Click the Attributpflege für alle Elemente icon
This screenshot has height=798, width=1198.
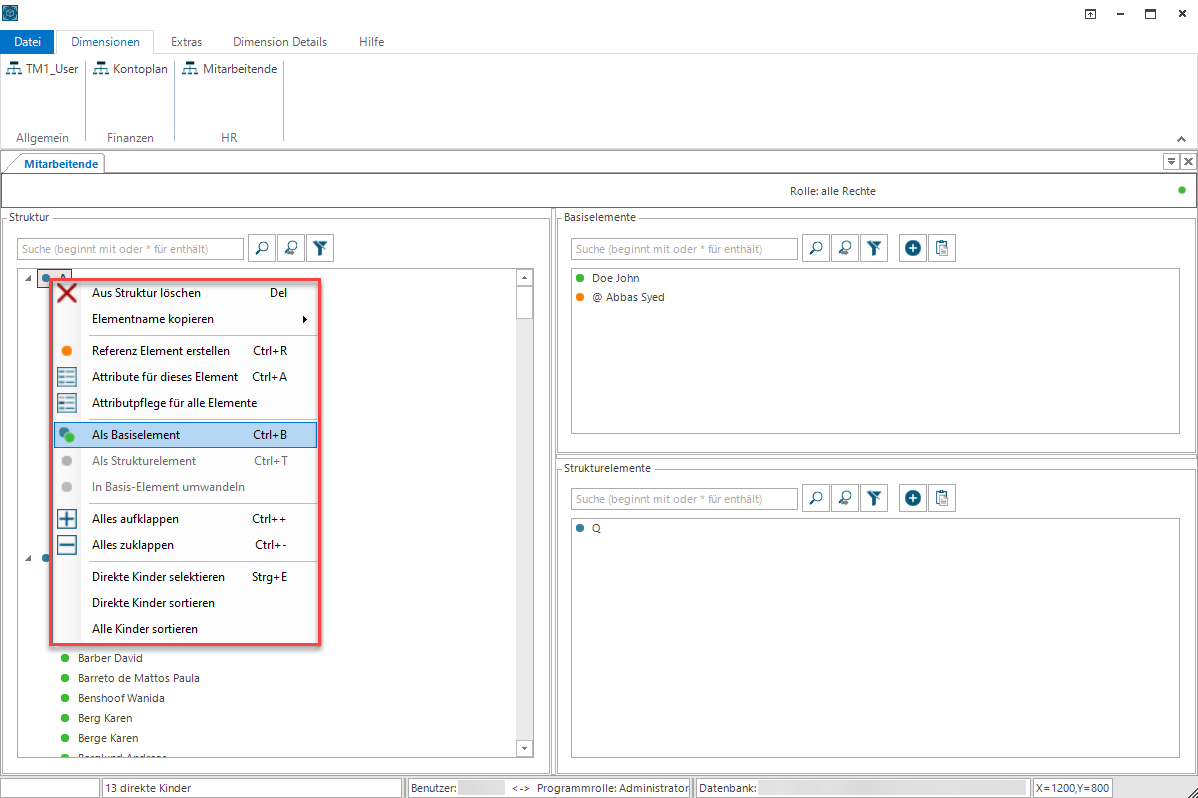[x=66, y=403]
